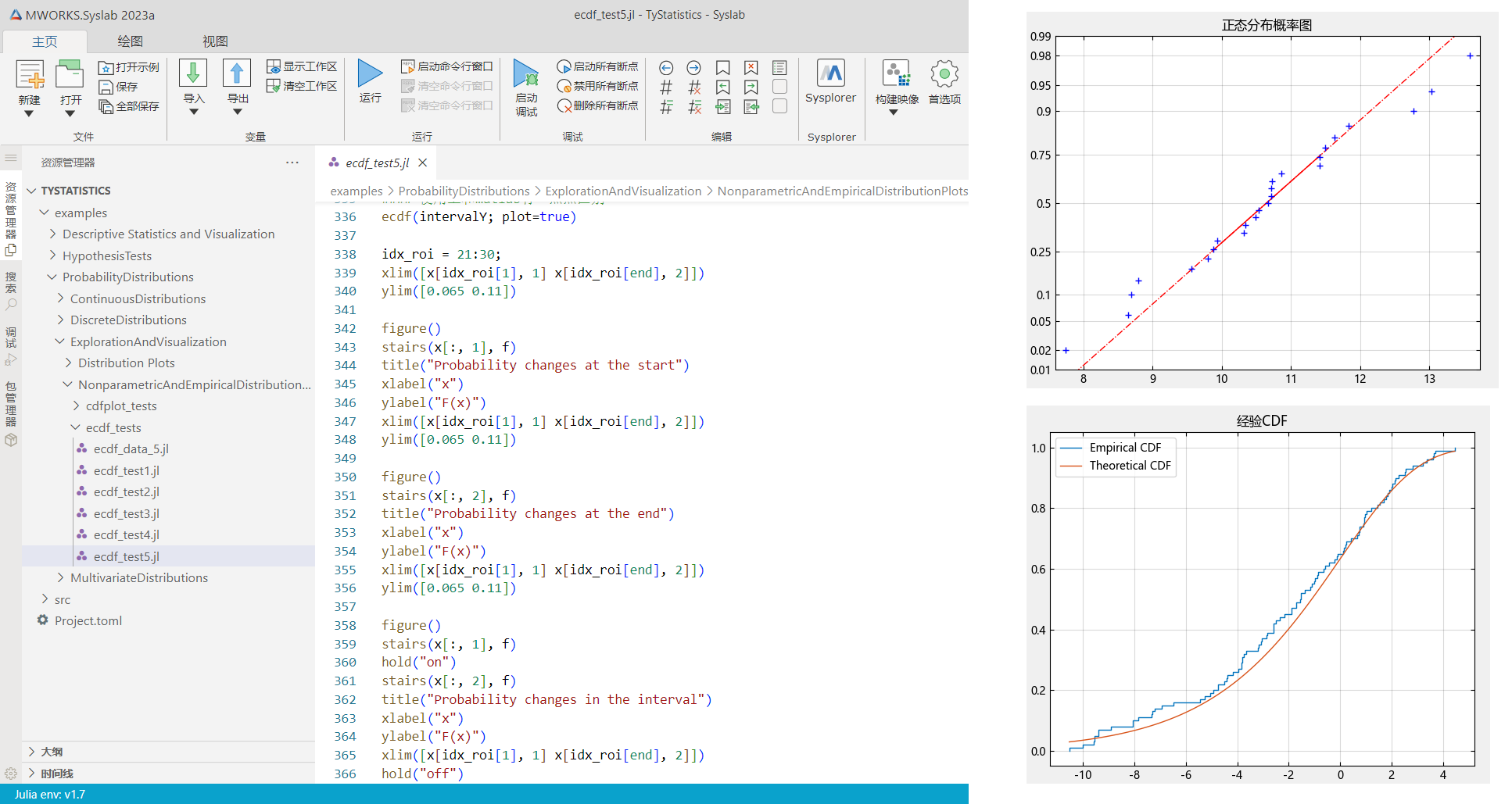Switch to the 绘图 ribbon tab
Viewport: 1512px width, 804px height.
coord(130,41)
